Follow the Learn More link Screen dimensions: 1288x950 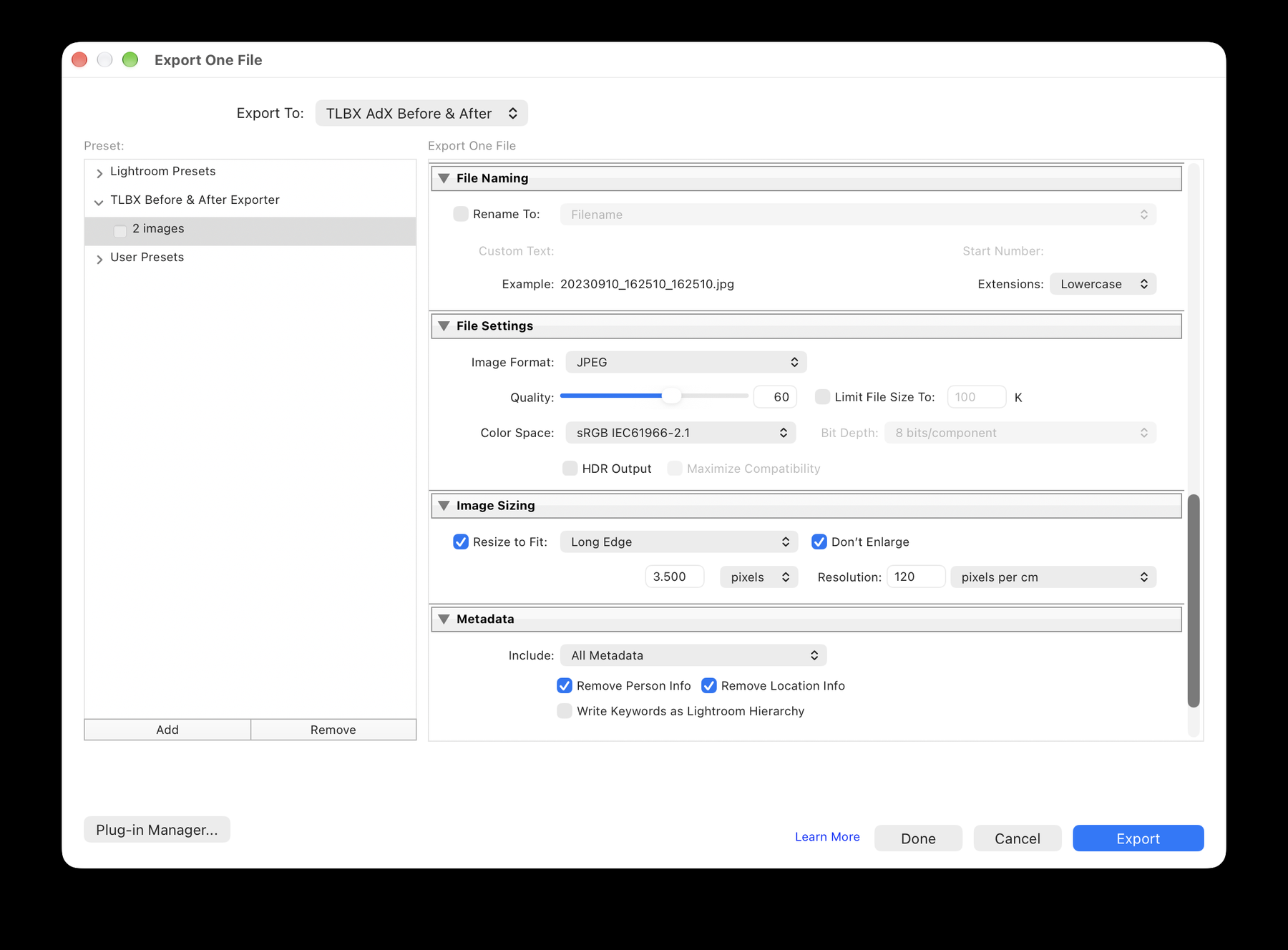coord(827,837)
